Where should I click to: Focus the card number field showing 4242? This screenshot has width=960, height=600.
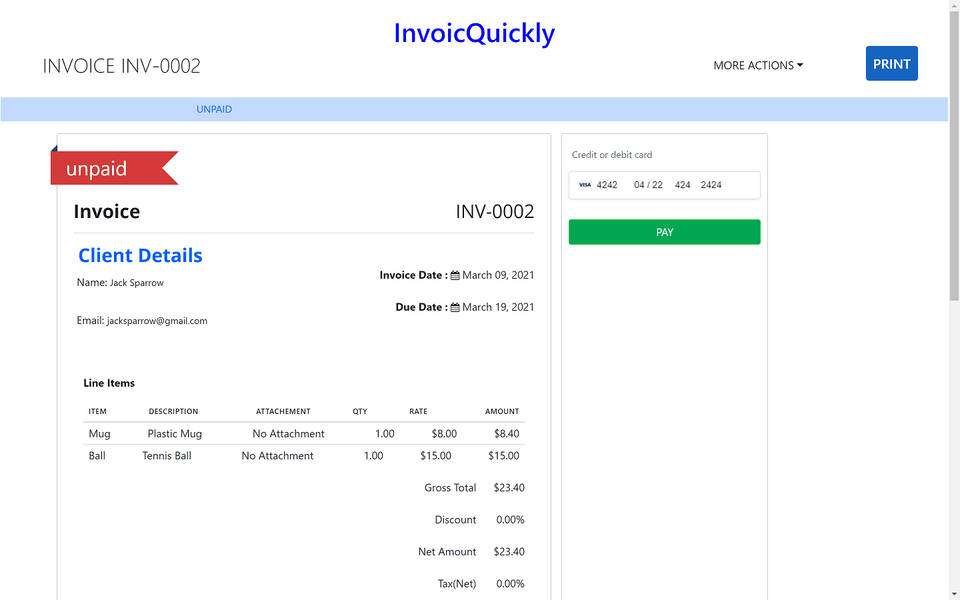tap(607, 185)
